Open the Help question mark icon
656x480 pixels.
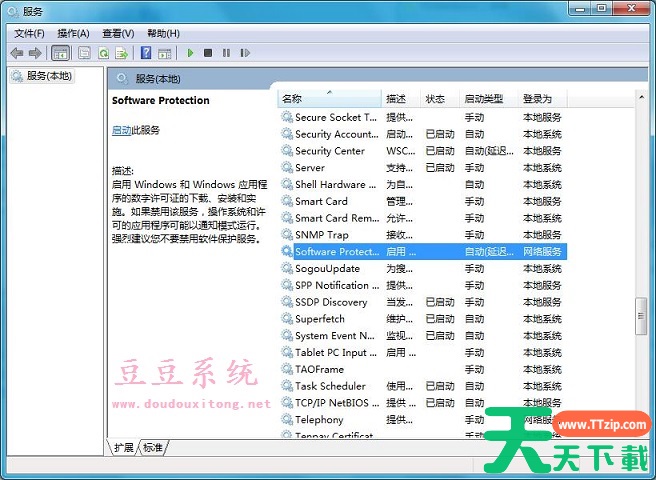(x=146, y=53)
